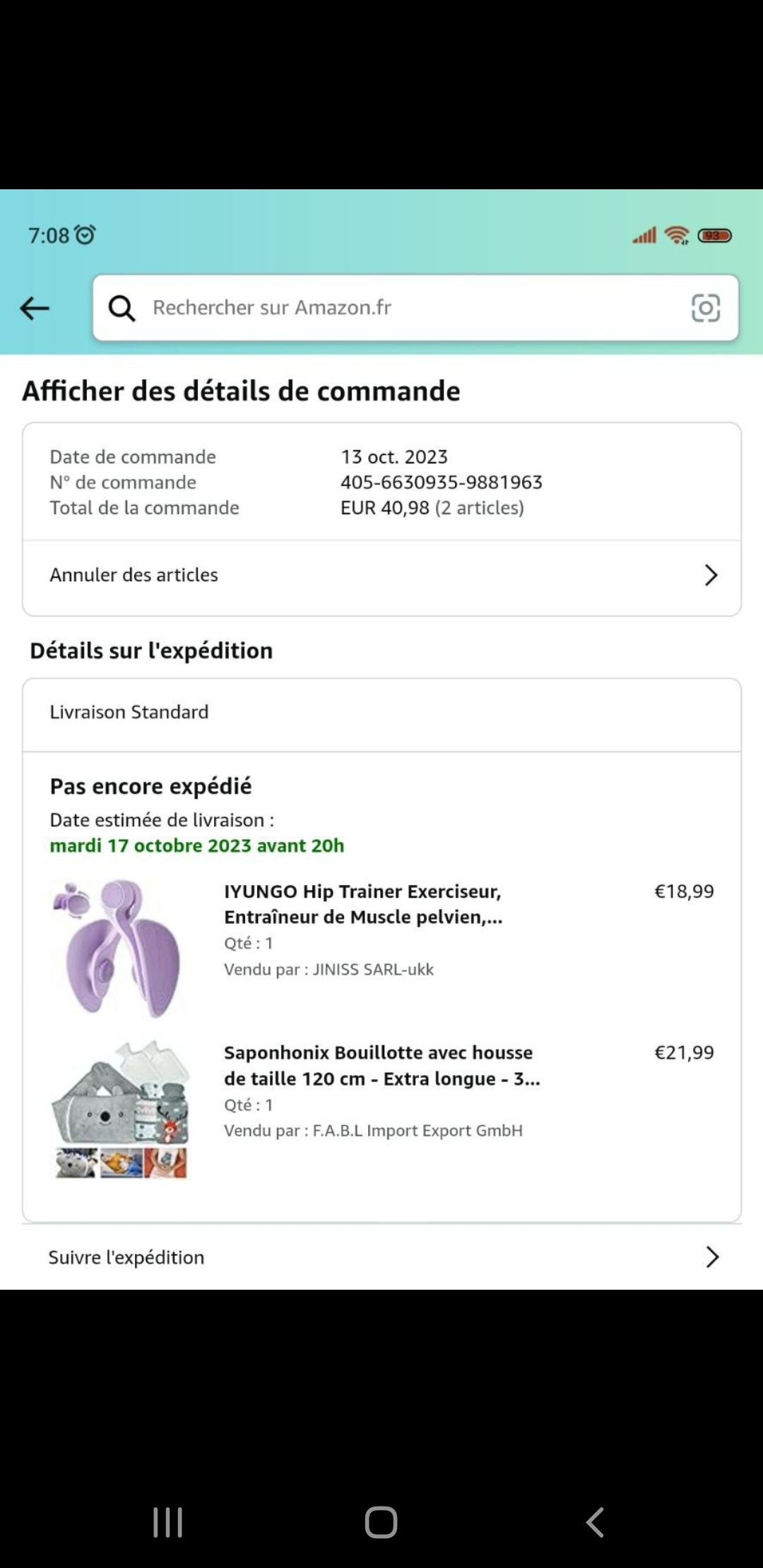Tap the Android recent apps icon

click(x=168, y=1522)
